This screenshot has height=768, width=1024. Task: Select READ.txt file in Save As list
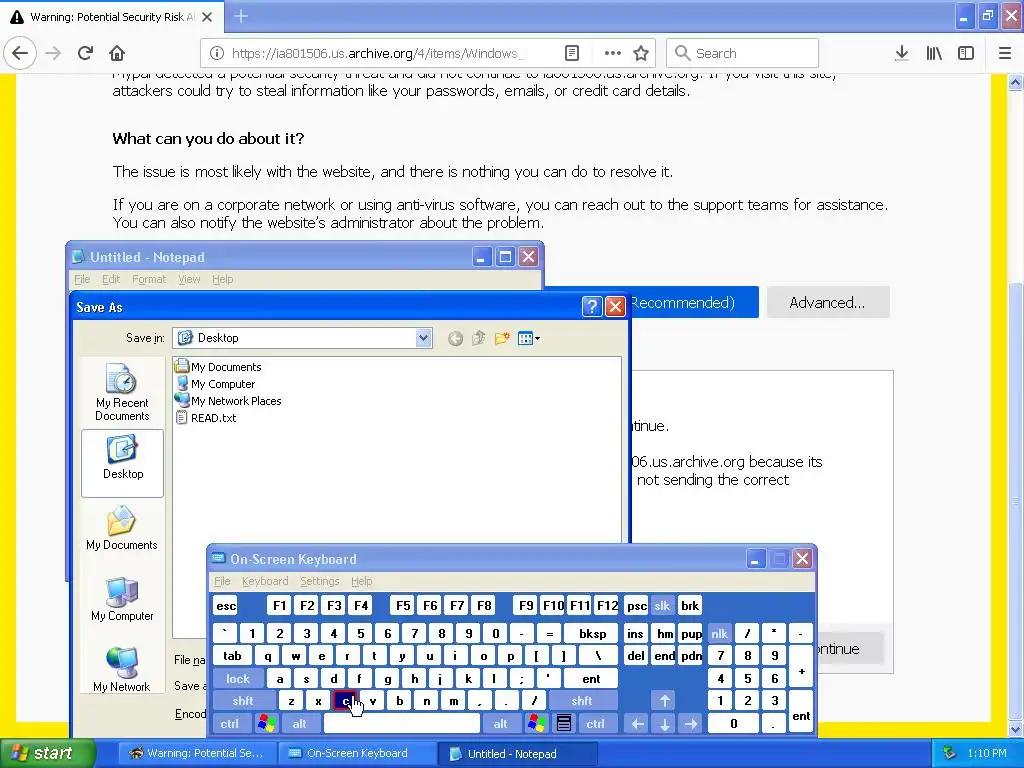206,418
